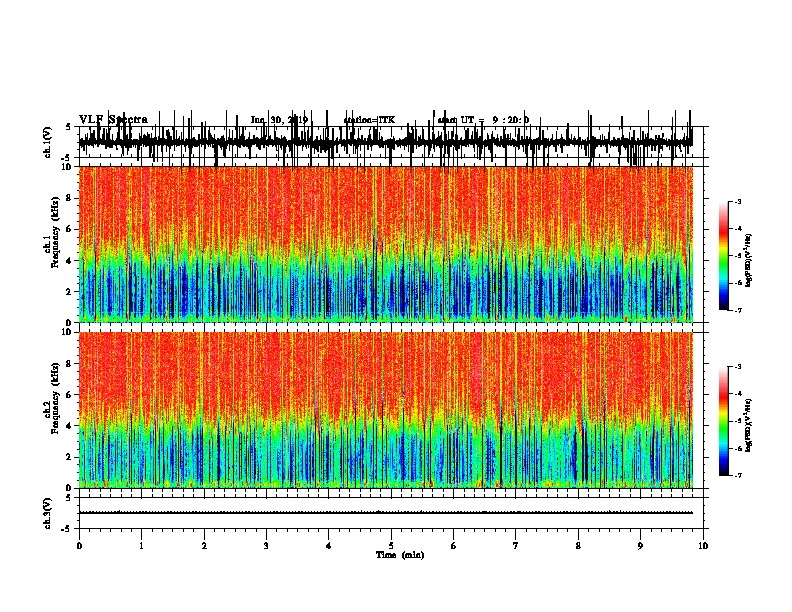
Task: Click the ch.2 spectrogram panel
Action: click(386, 410)
